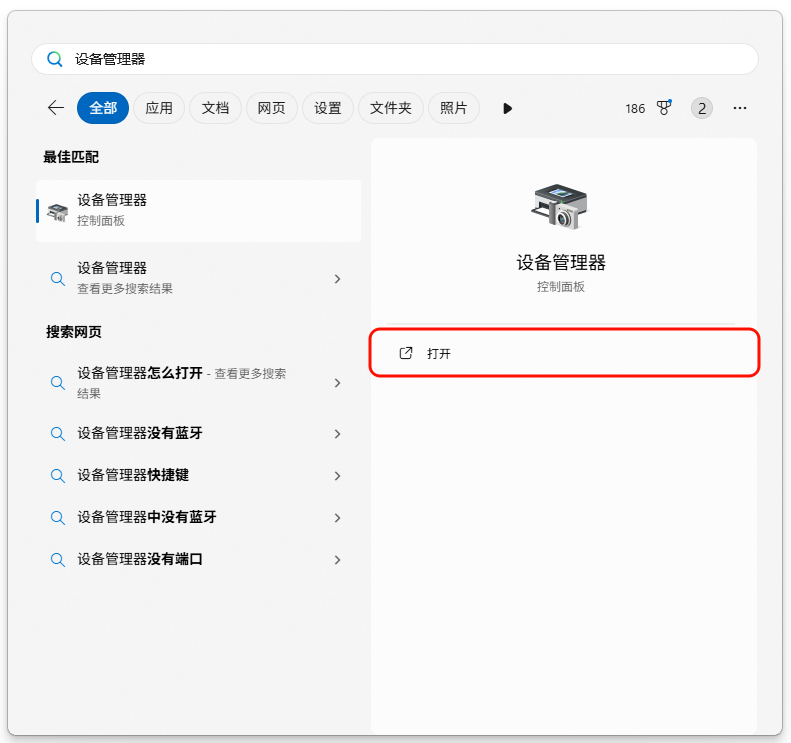Expand 设备管理器 查看更多搜索结果 chevron
Image resolution: width=791 pixels, height=743 pixels.
click(x=338, y=279)
